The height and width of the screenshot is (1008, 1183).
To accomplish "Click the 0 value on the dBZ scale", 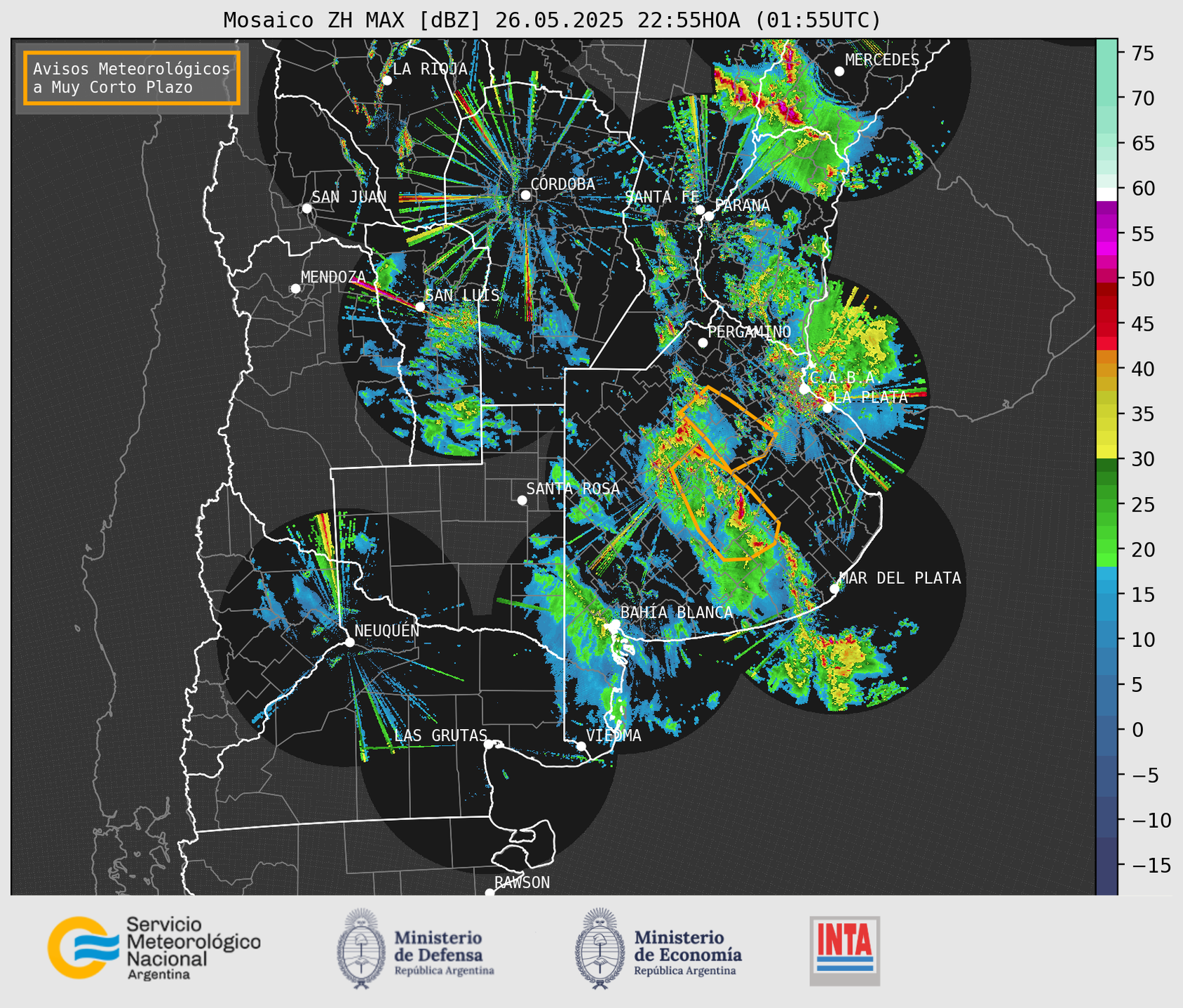I will tap(1136, 730).
